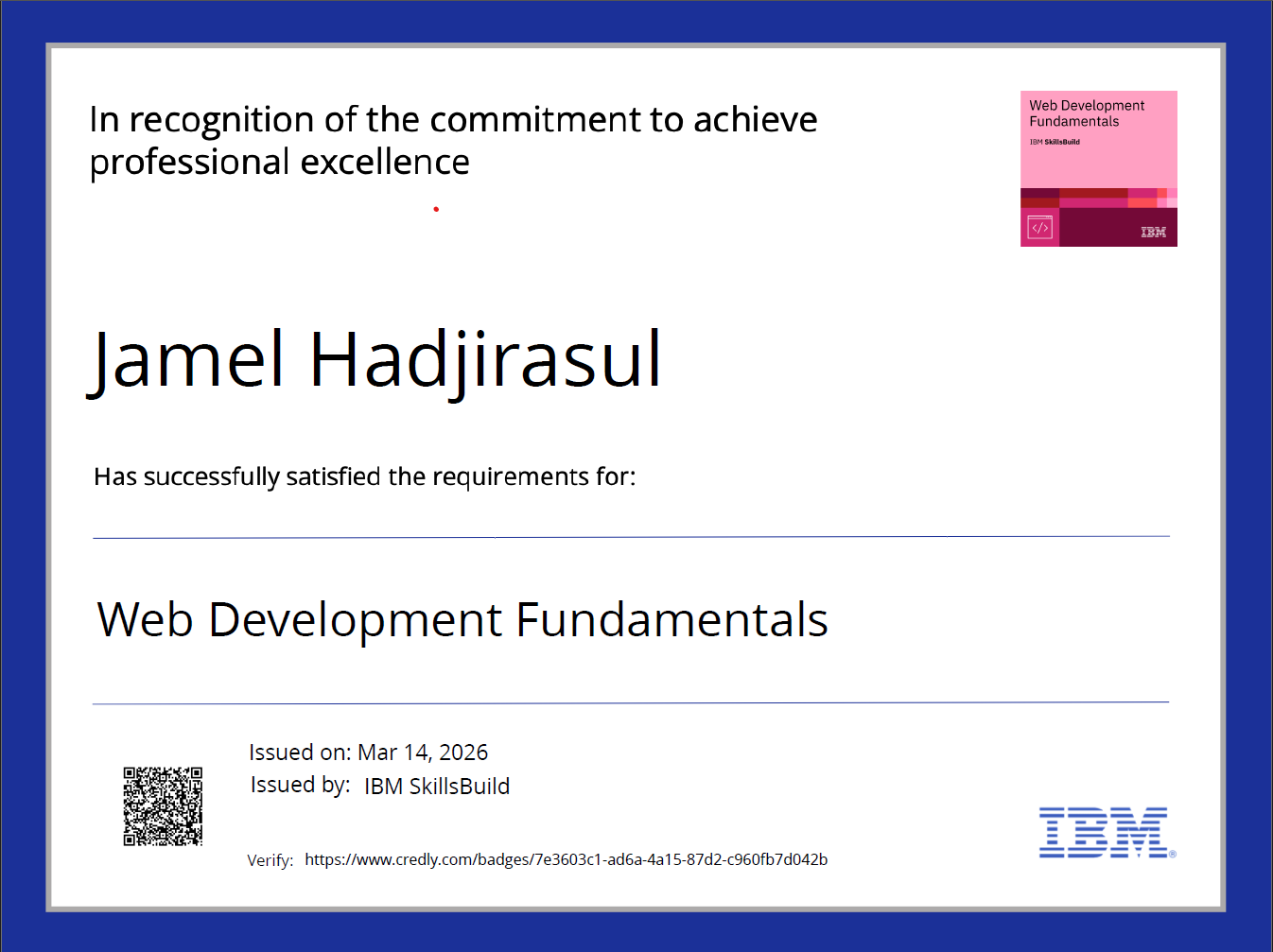Image resolution: width=1273 pixels, height=952 pixels.
Task: Click the IBM SkillsBuild label inside the badge
Action: (1055, 142)
